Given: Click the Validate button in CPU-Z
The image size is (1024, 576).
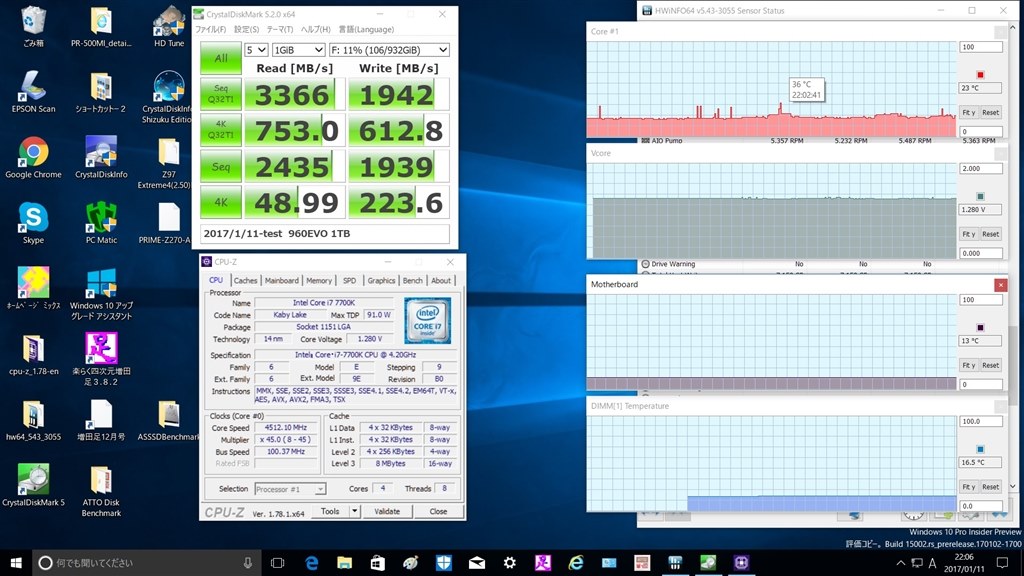Looking at the screenshot, I should (387, 511).
